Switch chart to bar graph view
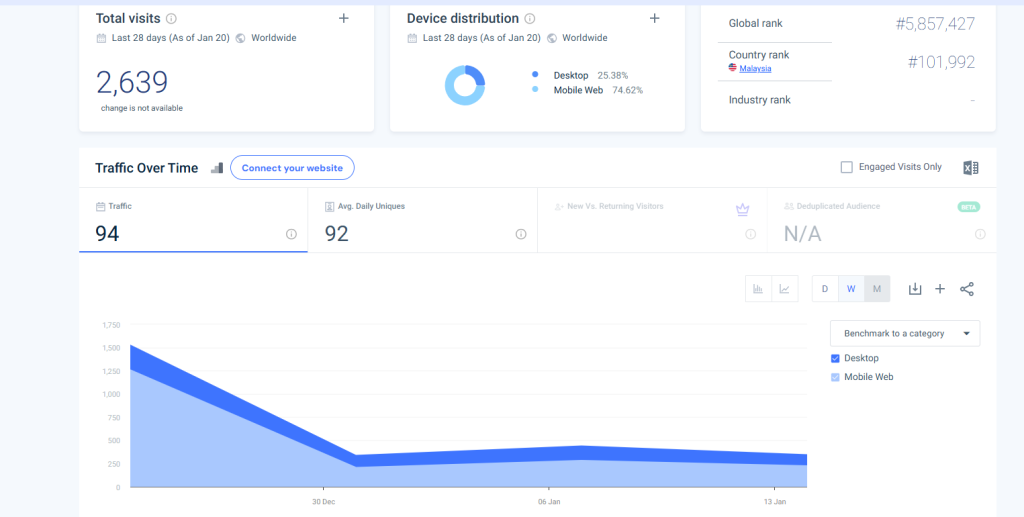Image resolution: width=1024 pixels, height=517 pixels. click(x=758, y=289)
